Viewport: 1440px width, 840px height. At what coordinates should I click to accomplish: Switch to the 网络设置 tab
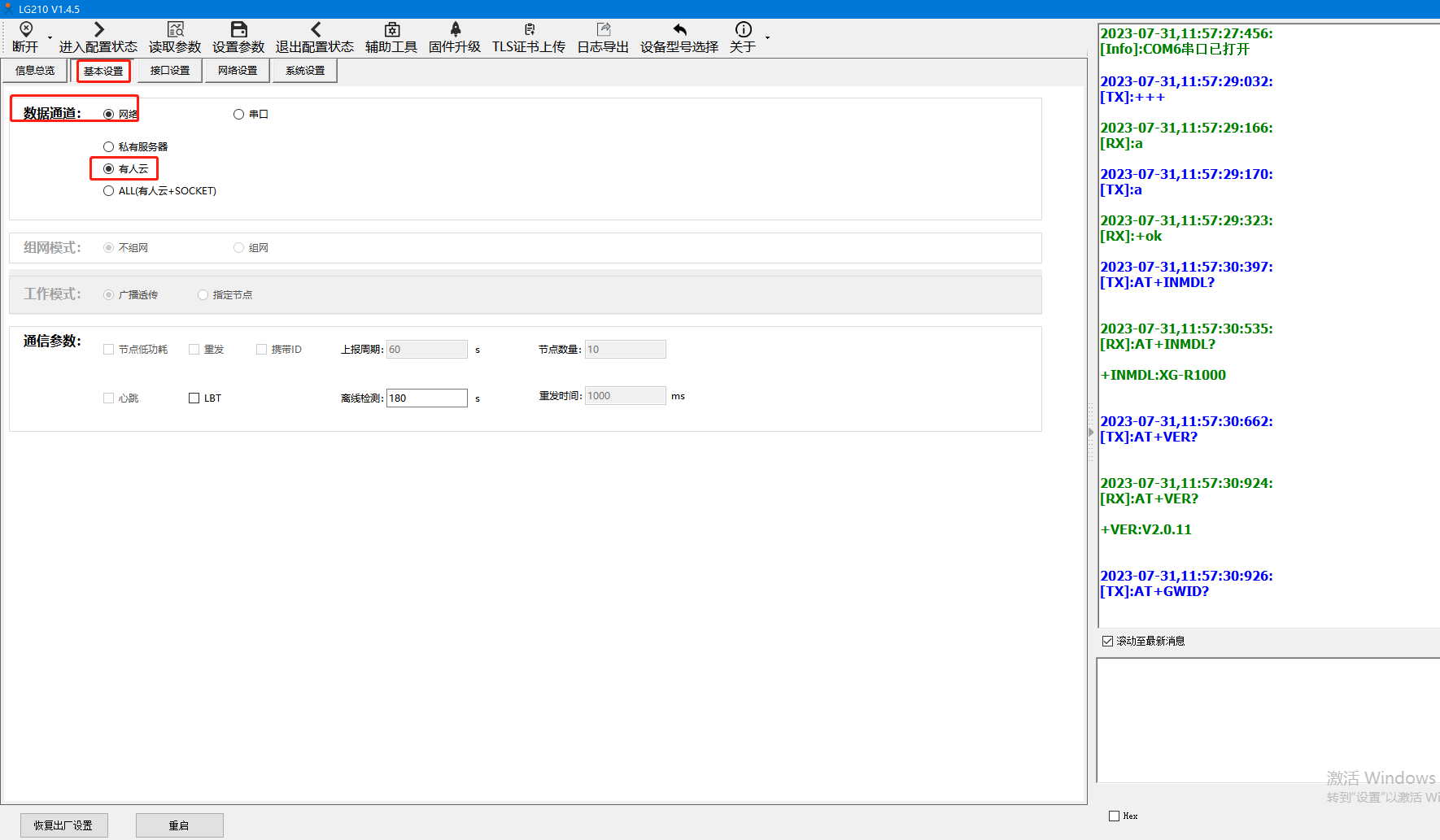pos(238,71)
